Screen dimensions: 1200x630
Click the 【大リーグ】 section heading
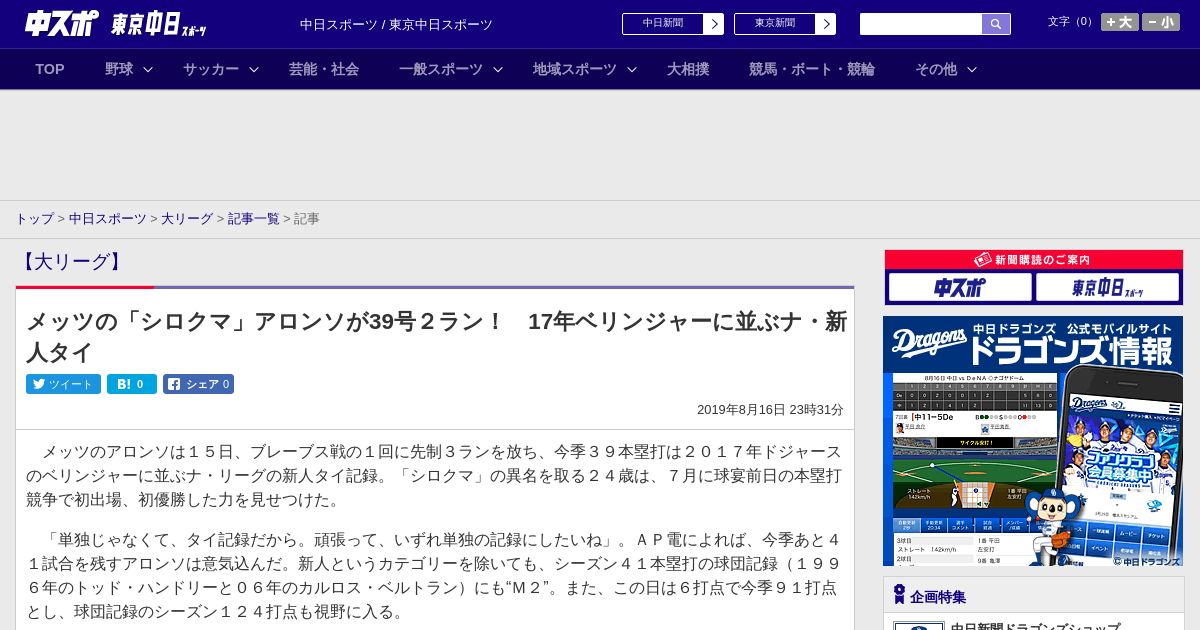[x=72, y=262]
